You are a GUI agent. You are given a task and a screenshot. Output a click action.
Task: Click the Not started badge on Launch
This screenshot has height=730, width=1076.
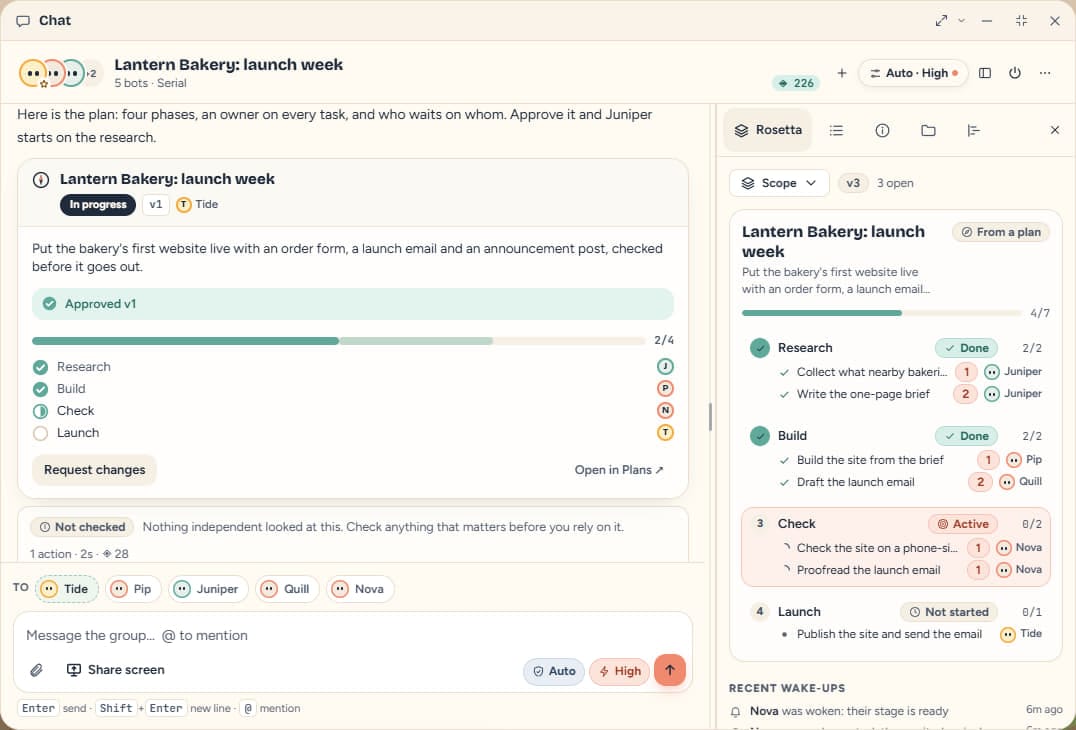click(948, 612)
